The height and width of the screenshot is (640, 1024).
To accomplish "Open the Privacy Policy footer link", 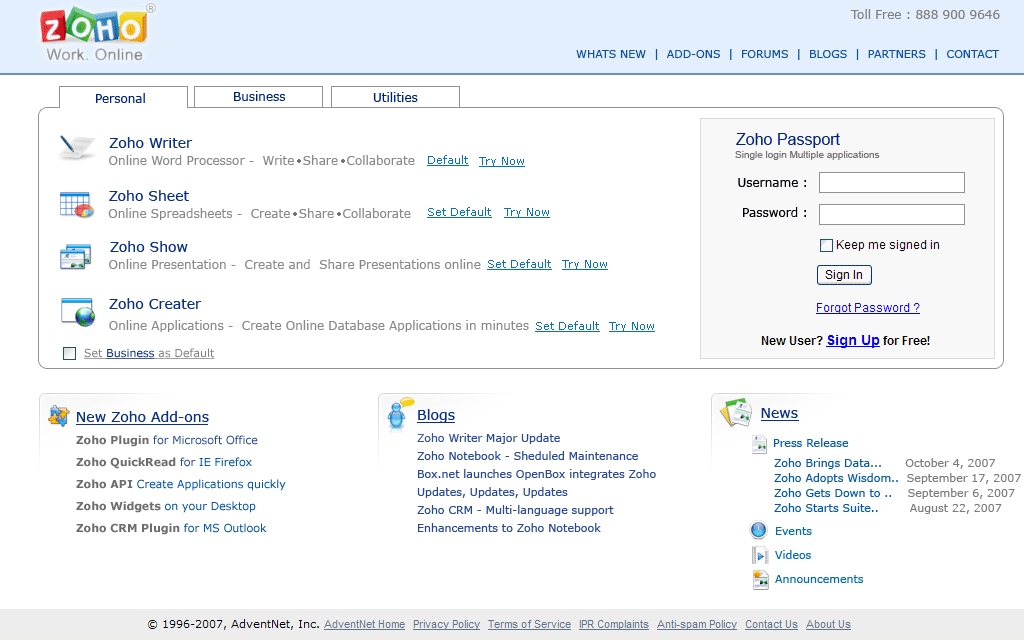I will tap(446, 624).
